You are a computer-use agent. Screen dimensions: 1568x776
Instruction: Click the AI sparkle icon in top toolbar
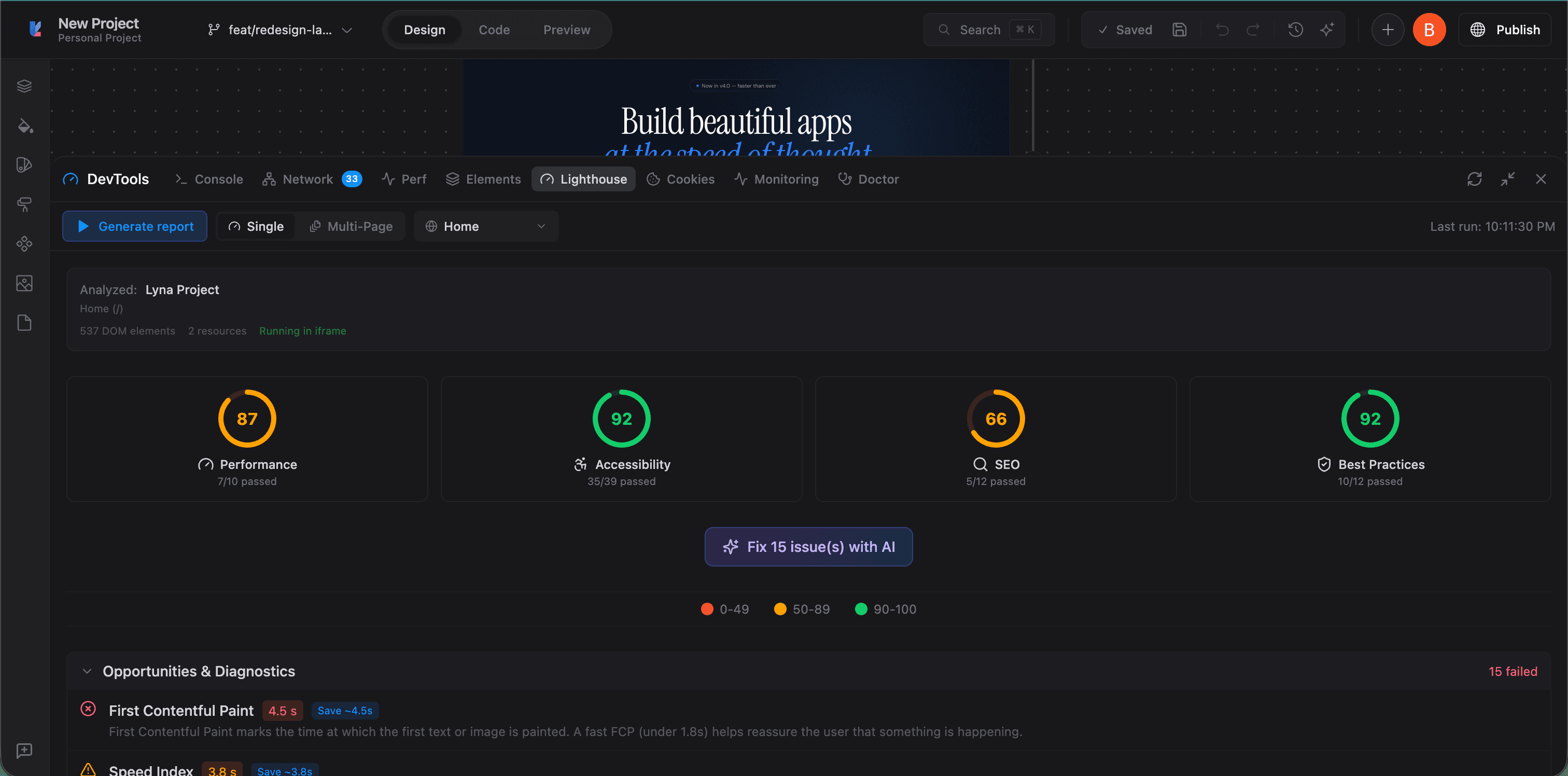point(1327,30)
